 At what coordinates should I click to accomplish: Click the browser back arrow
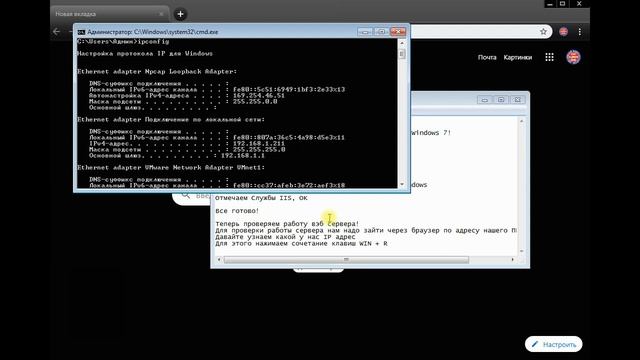click(x=56, y=31)
